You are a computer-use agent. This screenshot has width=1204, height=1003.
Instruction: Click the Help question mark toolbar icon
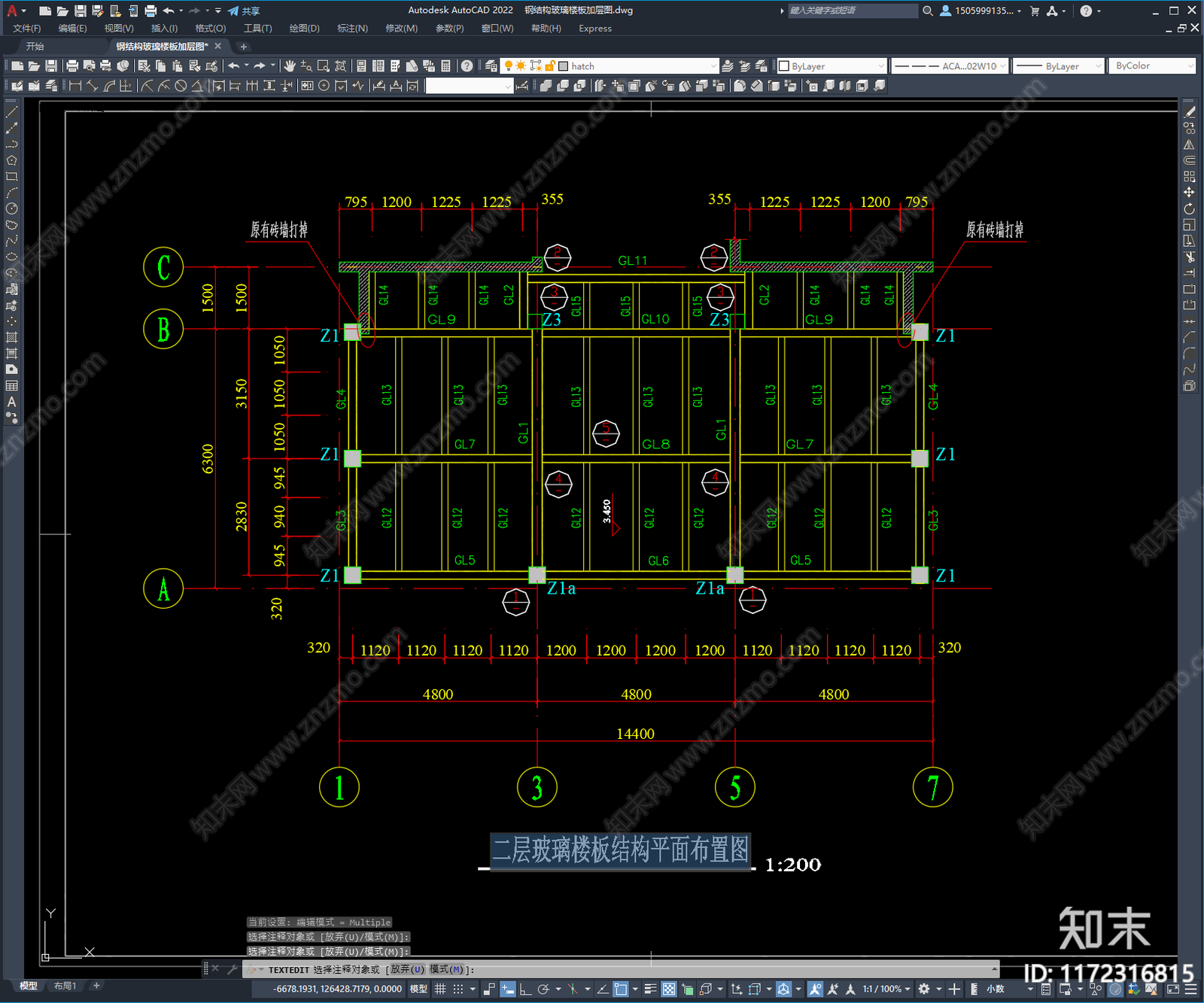click(x=467, y=66)
